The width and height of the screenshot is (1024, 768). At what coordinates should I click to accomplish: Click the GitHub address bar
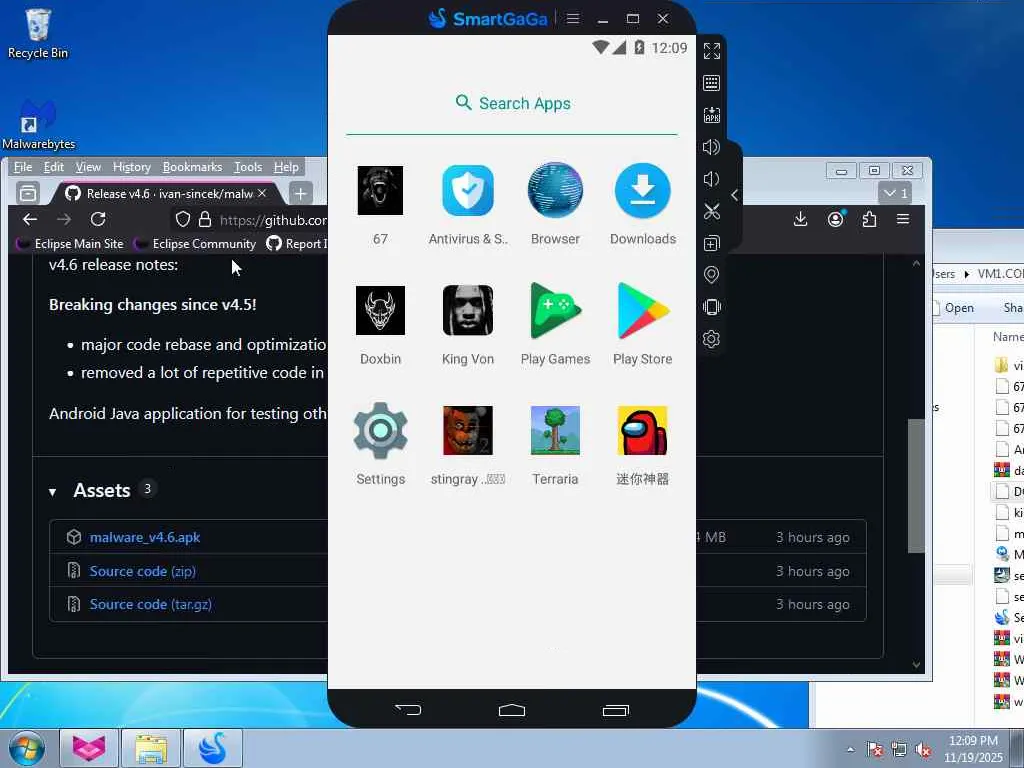[x=272, y=220]
